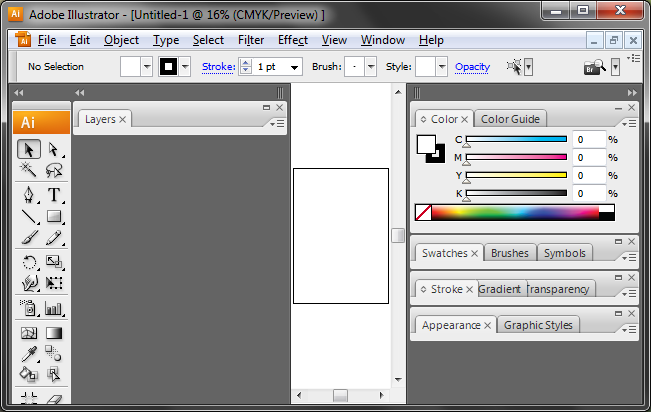This screenshot has height=412, width=651.
Task: Switch to the Graphic Styles tab
Action: pos(538,325)
